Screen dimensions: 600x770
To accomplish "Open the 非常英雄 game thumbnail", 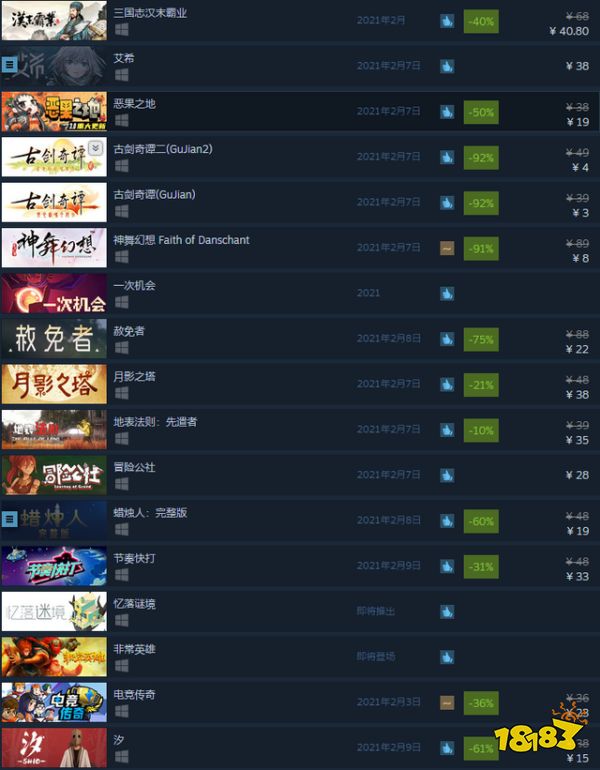I will pos(54,657).
